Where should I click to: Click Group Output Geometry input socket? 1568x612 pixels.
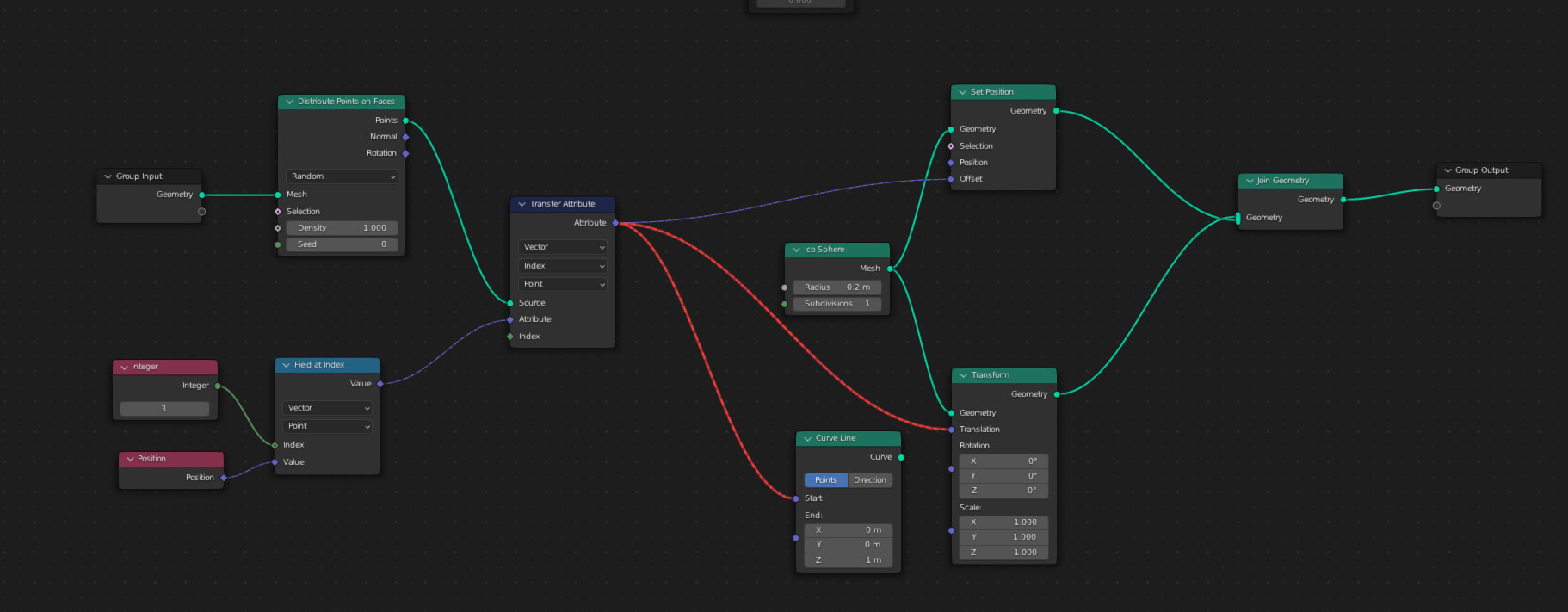(1436, 189)
